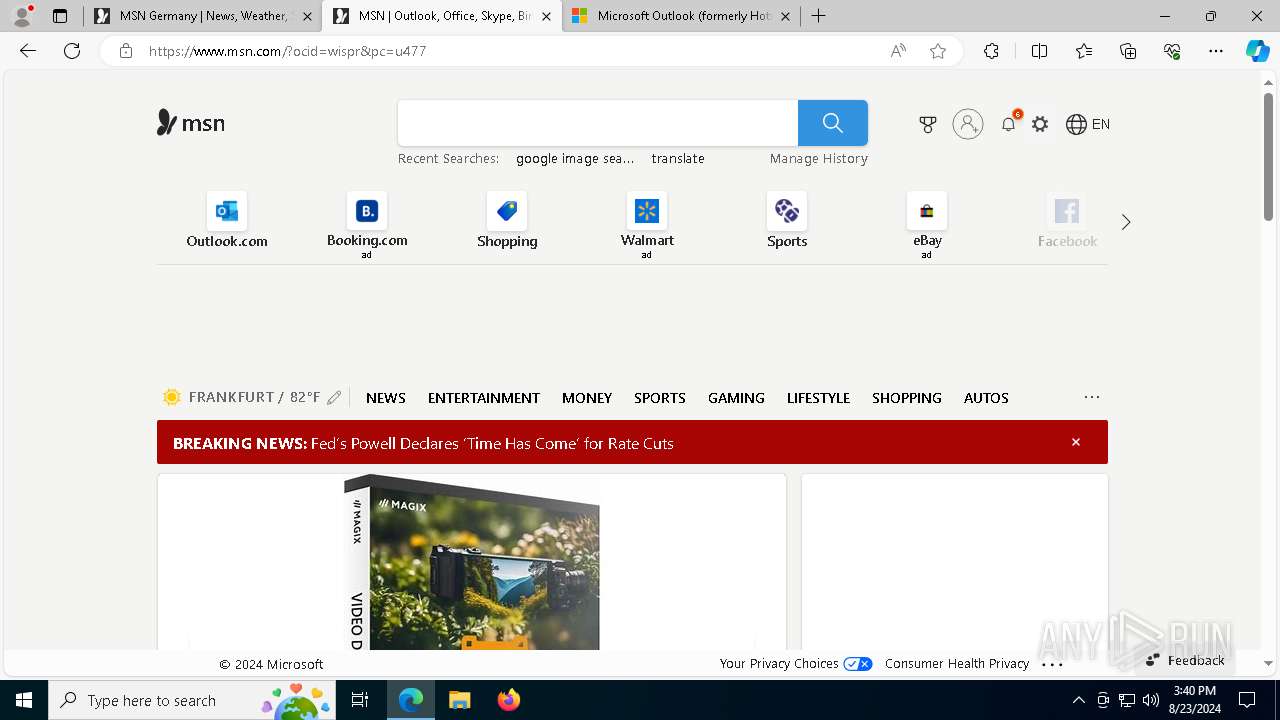Open a new browser tab
The height and width of the screenshot is (720, 1280).
tap(818, 16)
